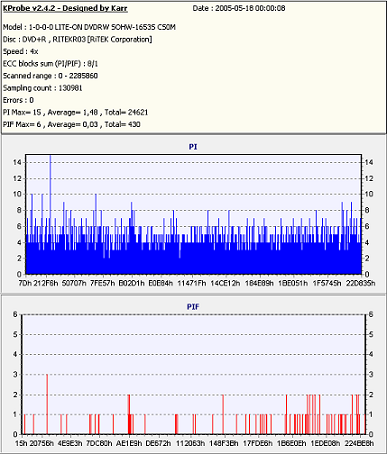Click the Speed 4x line
Viewport: 387px width, 454px height.
click(x=20, y=51)
